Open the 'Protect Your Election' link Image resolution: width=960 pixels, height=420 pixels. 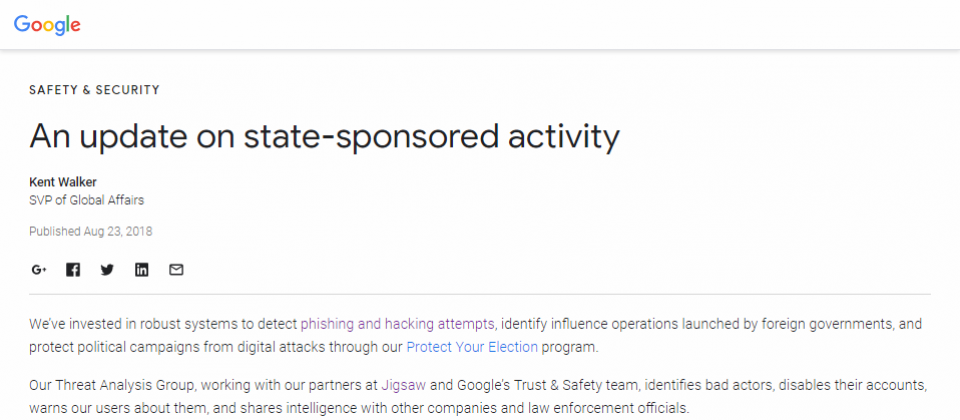[472, 347]
